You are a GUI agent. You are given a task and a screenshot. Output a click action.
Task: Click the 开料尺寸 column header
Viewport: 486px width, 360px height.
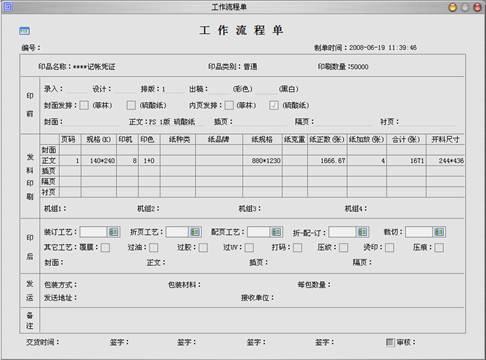[x=445, y=139]
